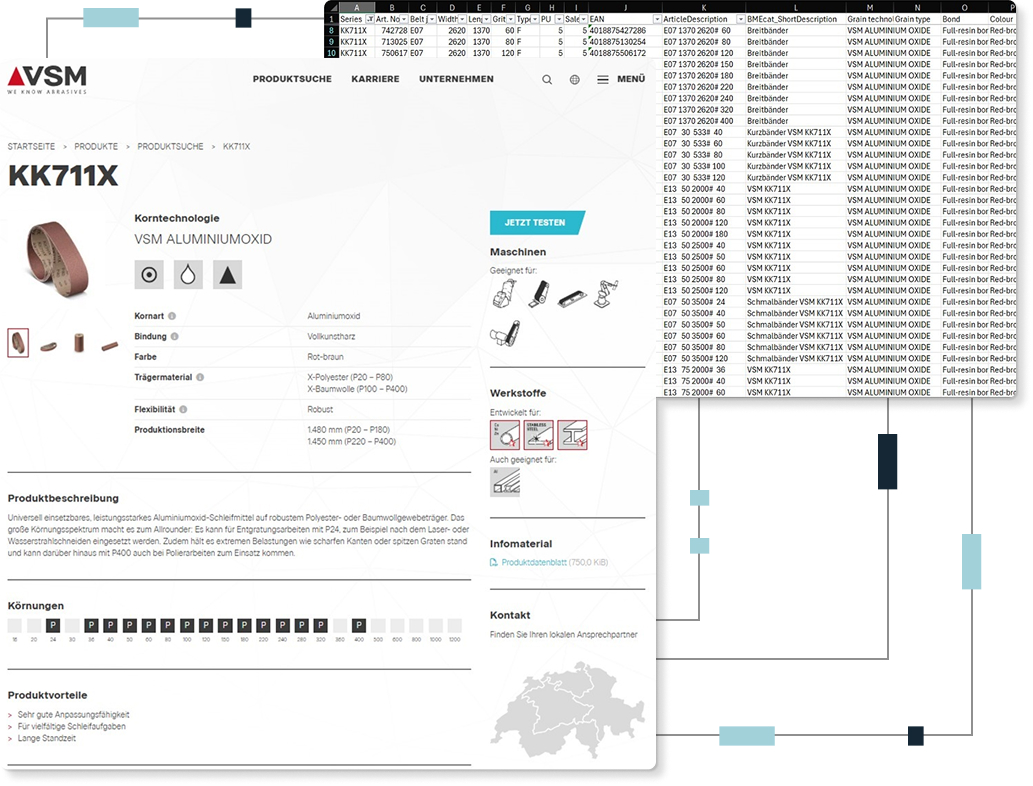This screenshot has width=1033, height=786.
Task: Open the EAN column filter dropdown
Action: point(657,19)
